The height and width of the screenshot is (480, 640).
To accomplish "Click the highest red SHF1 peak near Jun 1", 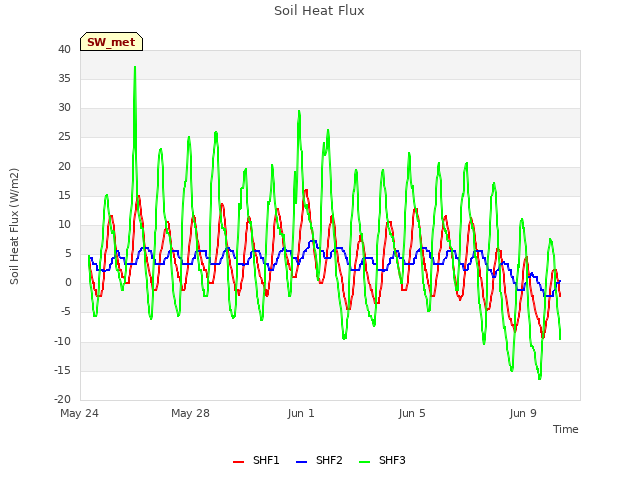I will click(x=306, y=190).
